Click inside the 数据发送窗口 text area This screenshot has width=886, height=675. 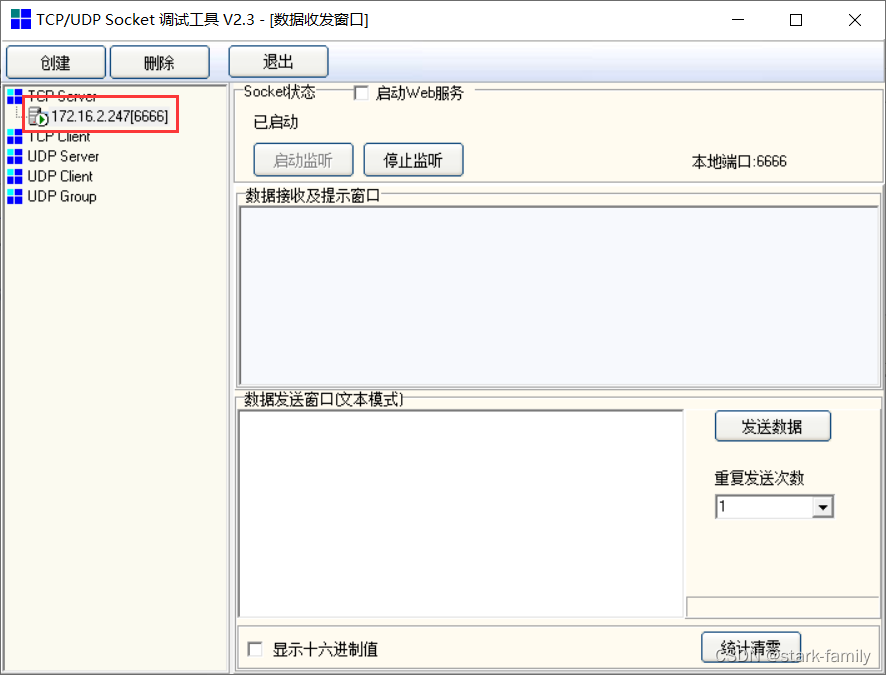[x=460, y=510]
